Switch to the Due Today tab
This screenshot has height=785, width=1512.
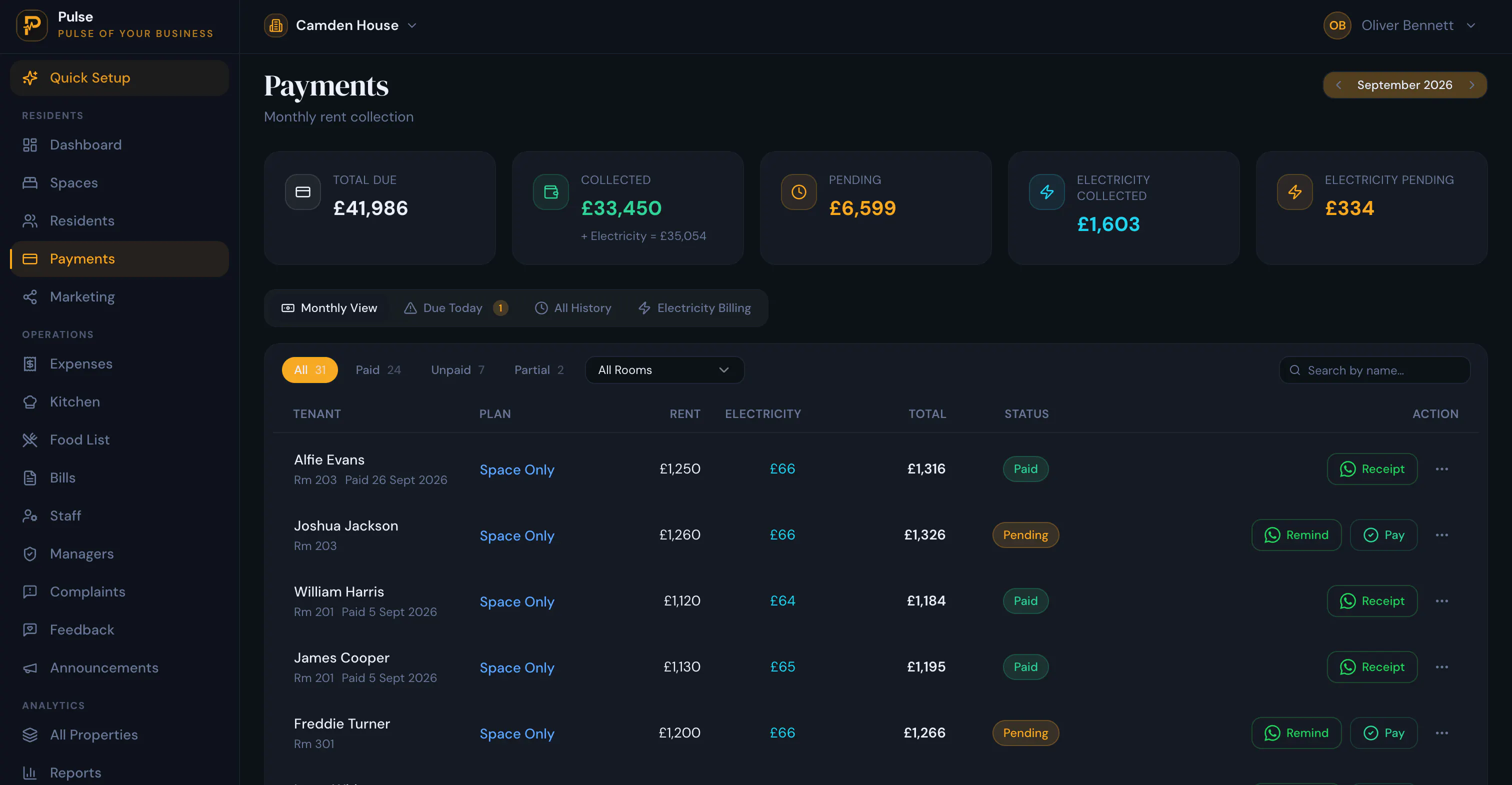pos(456,308)
